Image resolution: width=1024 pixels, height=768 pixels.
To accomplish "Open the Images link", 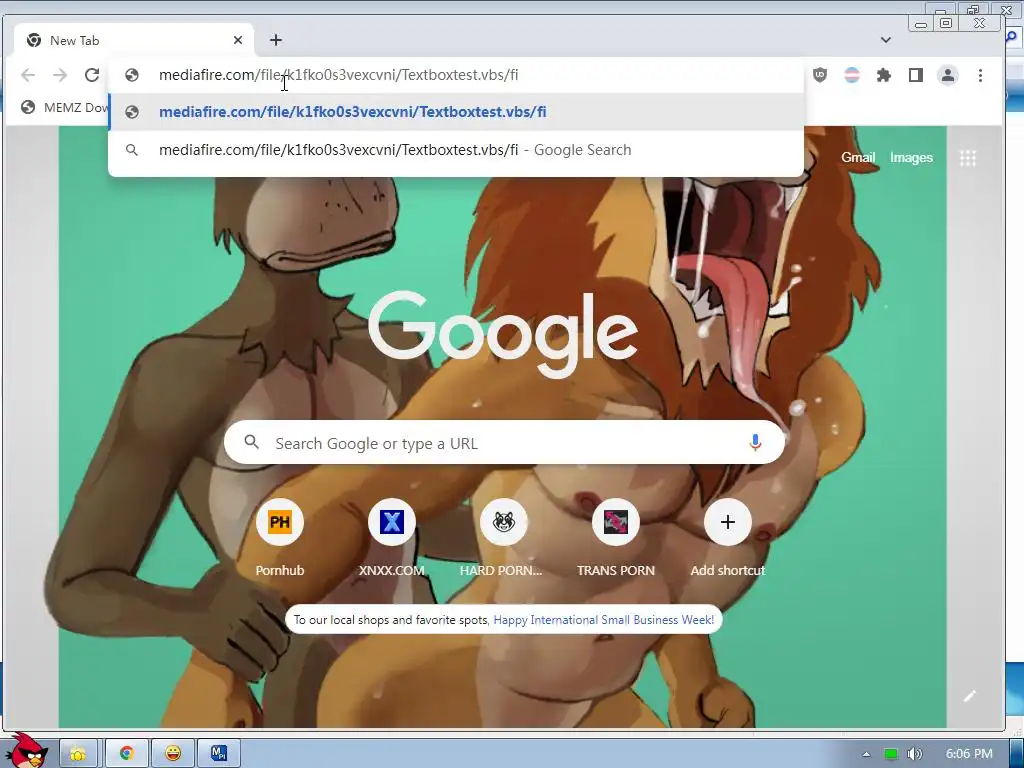I will [x=911, y=157].
